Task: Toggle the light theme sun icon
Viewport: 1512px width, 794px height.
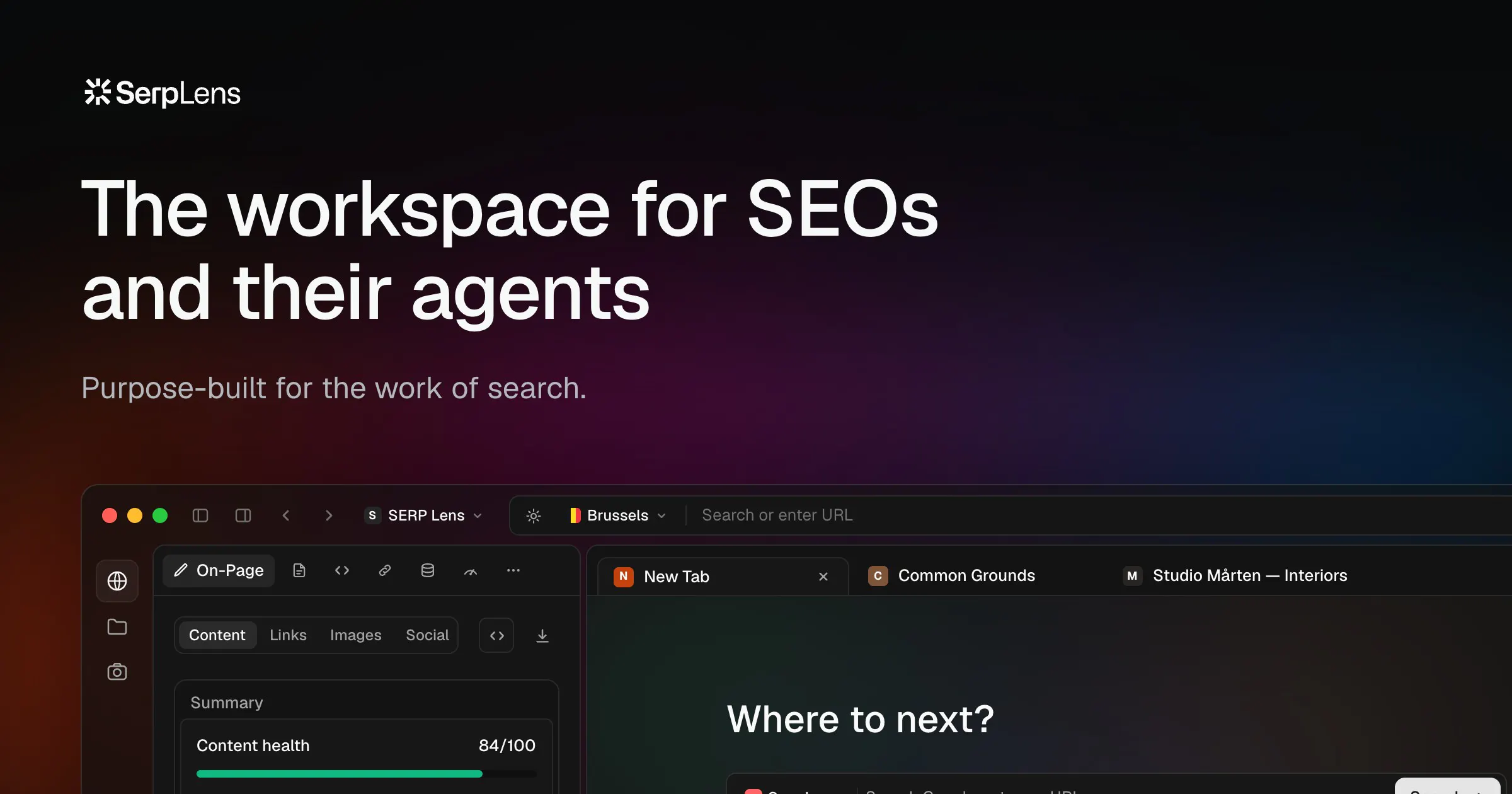Action: pos(534,515)
